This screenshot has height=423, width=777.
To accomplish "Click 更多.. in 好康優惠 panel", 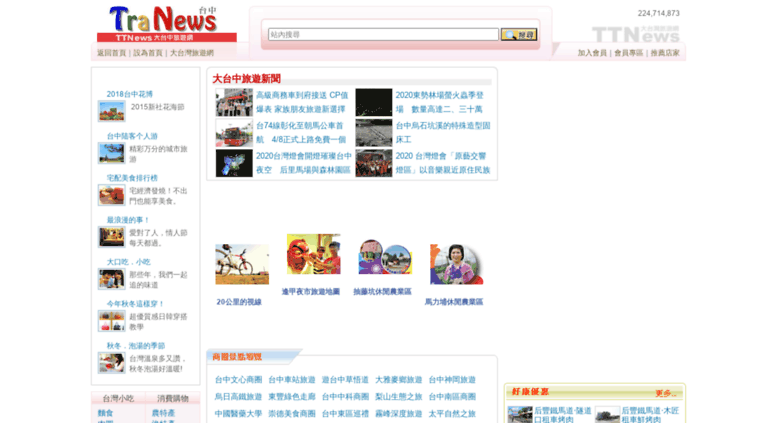I will [666, 393].
